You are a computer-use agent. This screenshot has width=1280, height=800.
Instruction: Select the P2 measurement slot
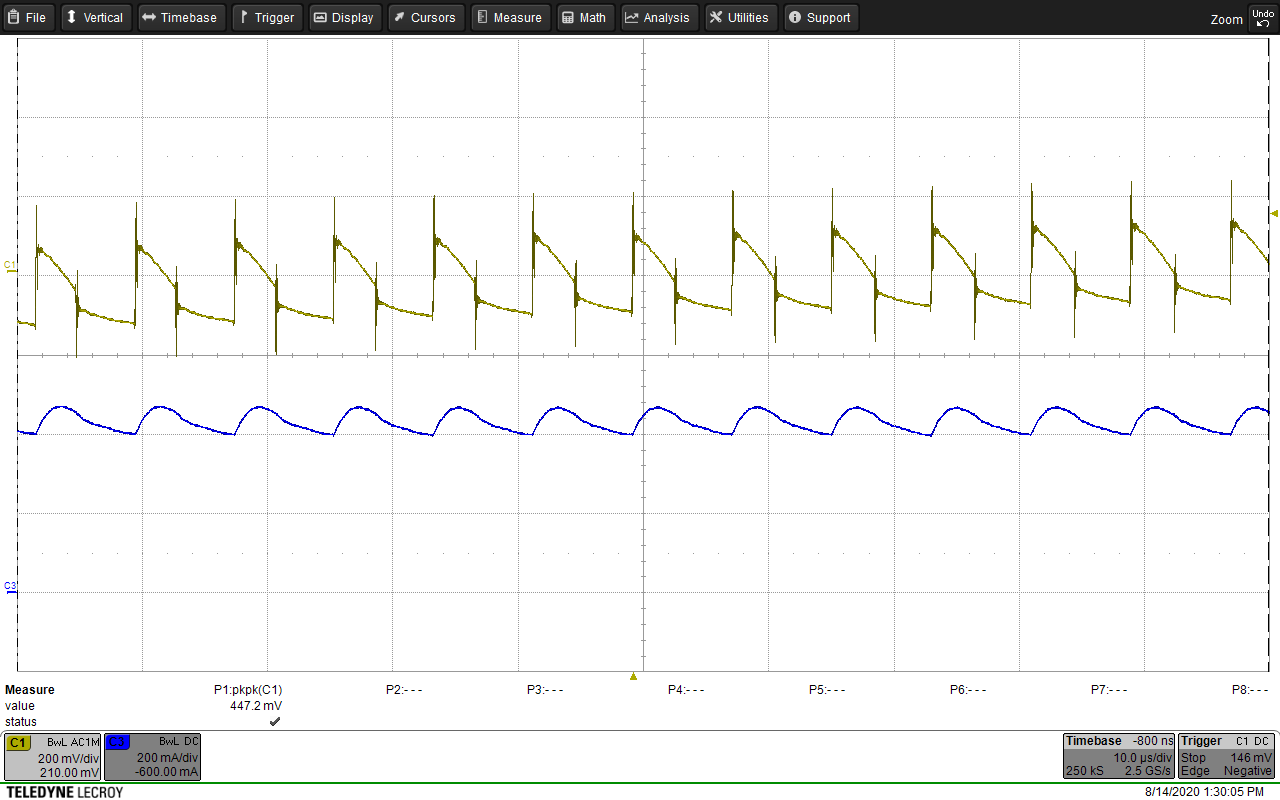[404, 690]
